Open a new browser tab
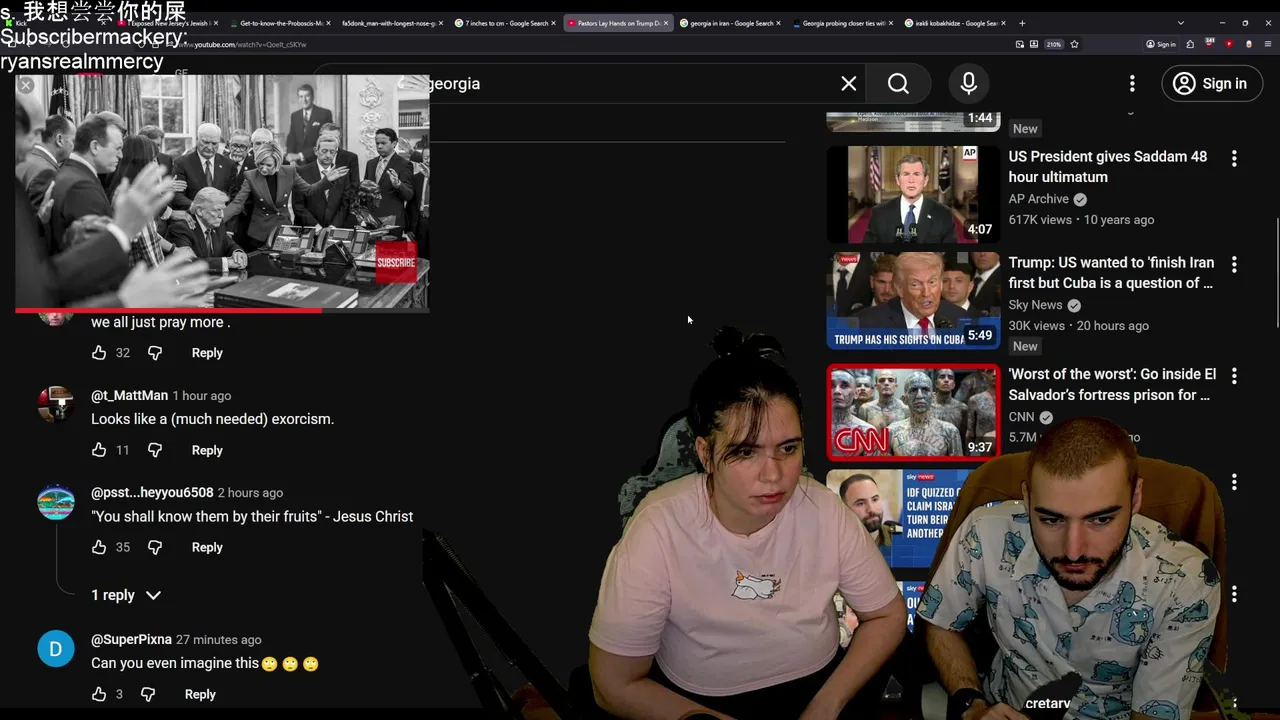1280x720 pixels. coord(1022,23)
